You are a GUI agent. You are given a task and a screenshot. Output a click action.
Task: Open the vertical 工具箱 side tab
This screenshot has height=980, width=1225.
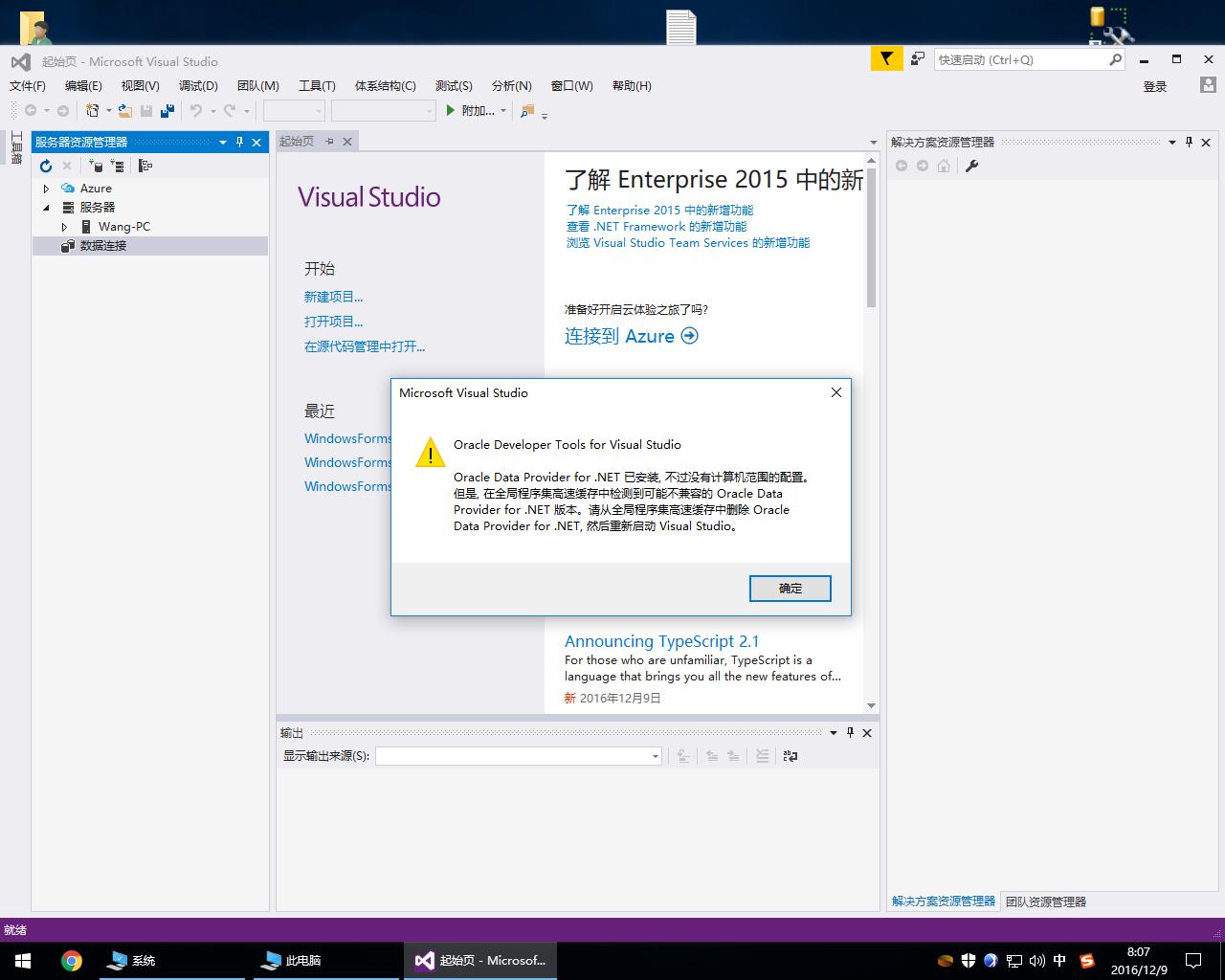pyautogui.click(x=15, y=148)
